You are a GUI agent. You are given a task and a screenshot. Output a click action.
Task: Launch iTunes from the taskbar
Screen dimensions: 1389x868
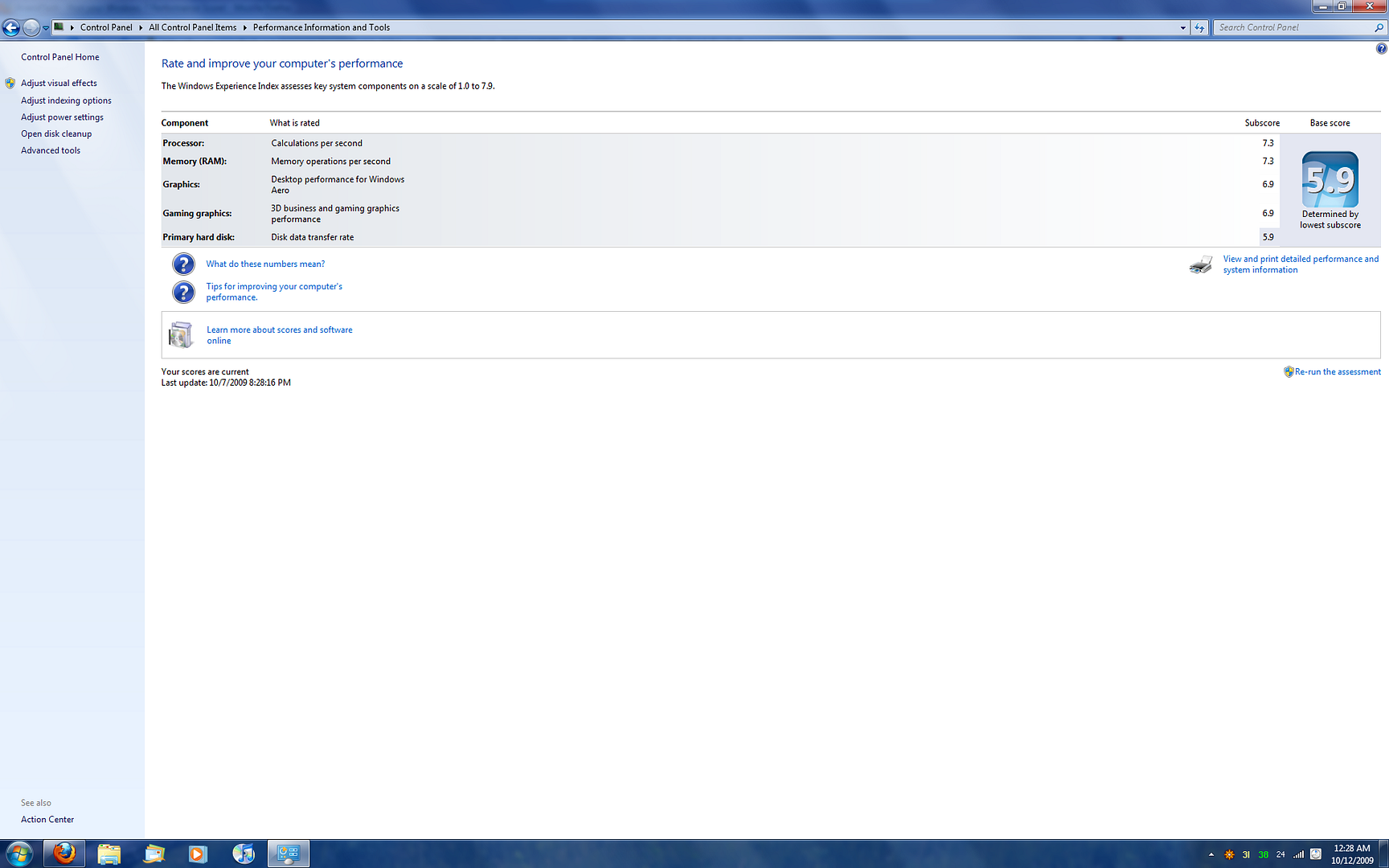(243, 854)
